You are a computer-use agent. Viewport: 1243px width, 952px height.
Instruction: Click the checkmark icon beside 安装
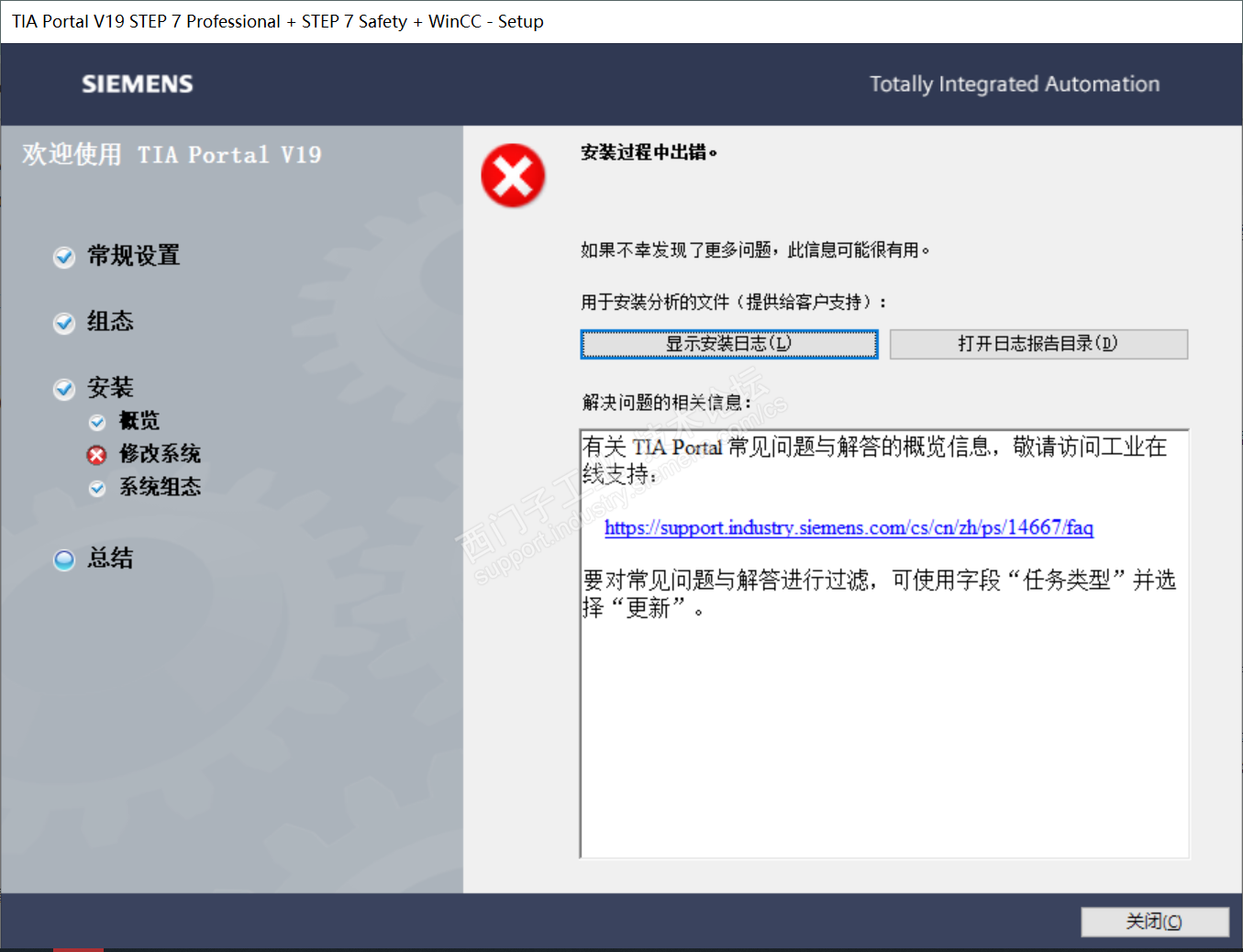[64, 389]
